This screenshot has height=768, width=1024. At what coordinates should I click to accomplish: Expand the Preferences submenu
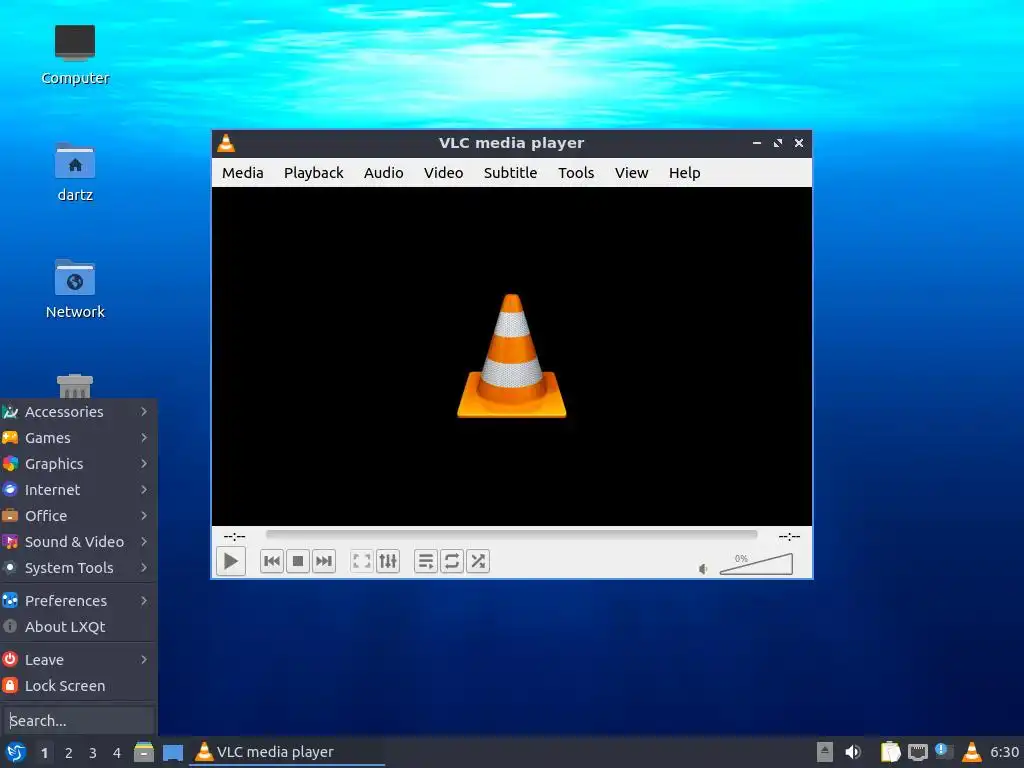coord(78,601)
